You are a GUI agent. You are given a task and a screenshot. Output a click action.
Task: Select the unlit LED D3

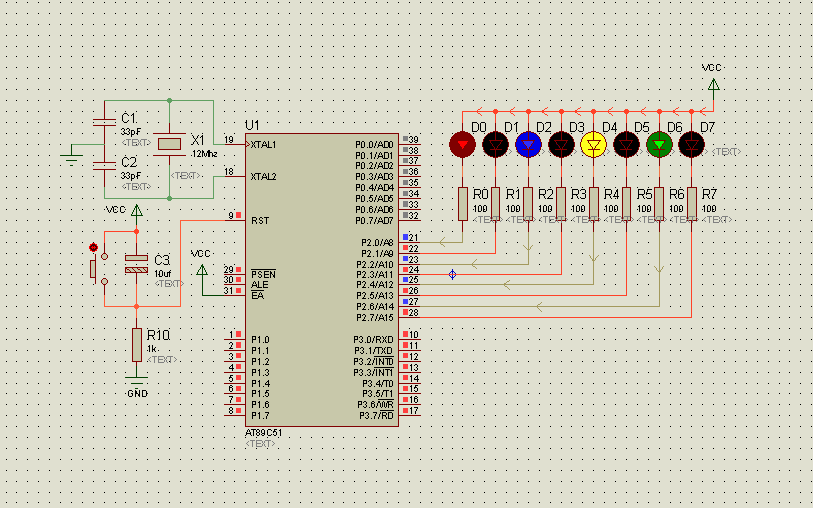pos(561,145)
